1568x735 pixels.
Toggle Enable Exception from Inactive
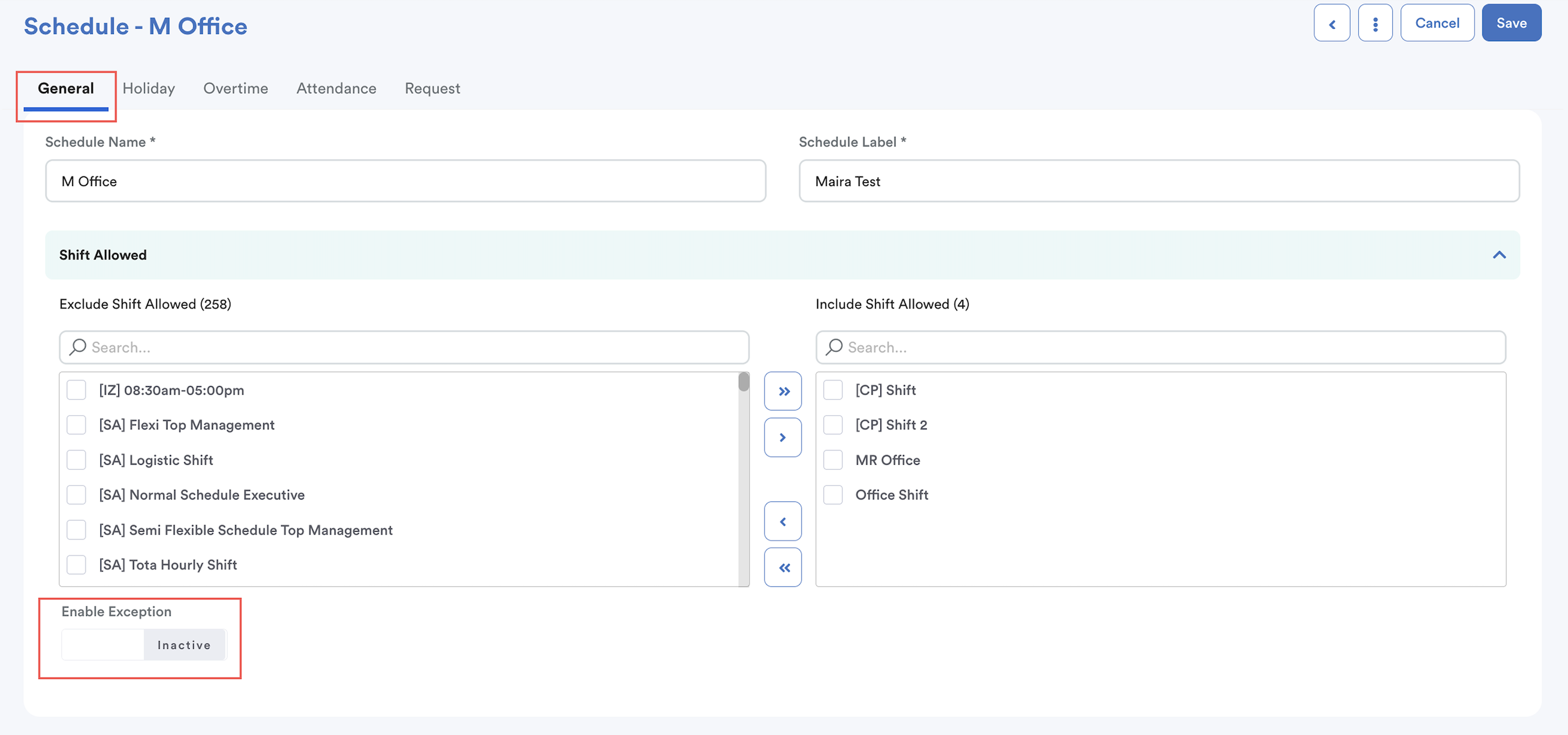(x=144, y=645)
